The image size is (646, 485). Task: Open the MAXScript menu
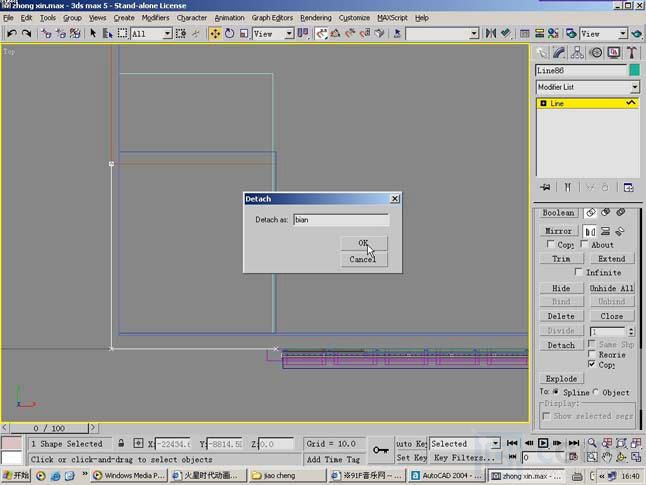[392, 18]
